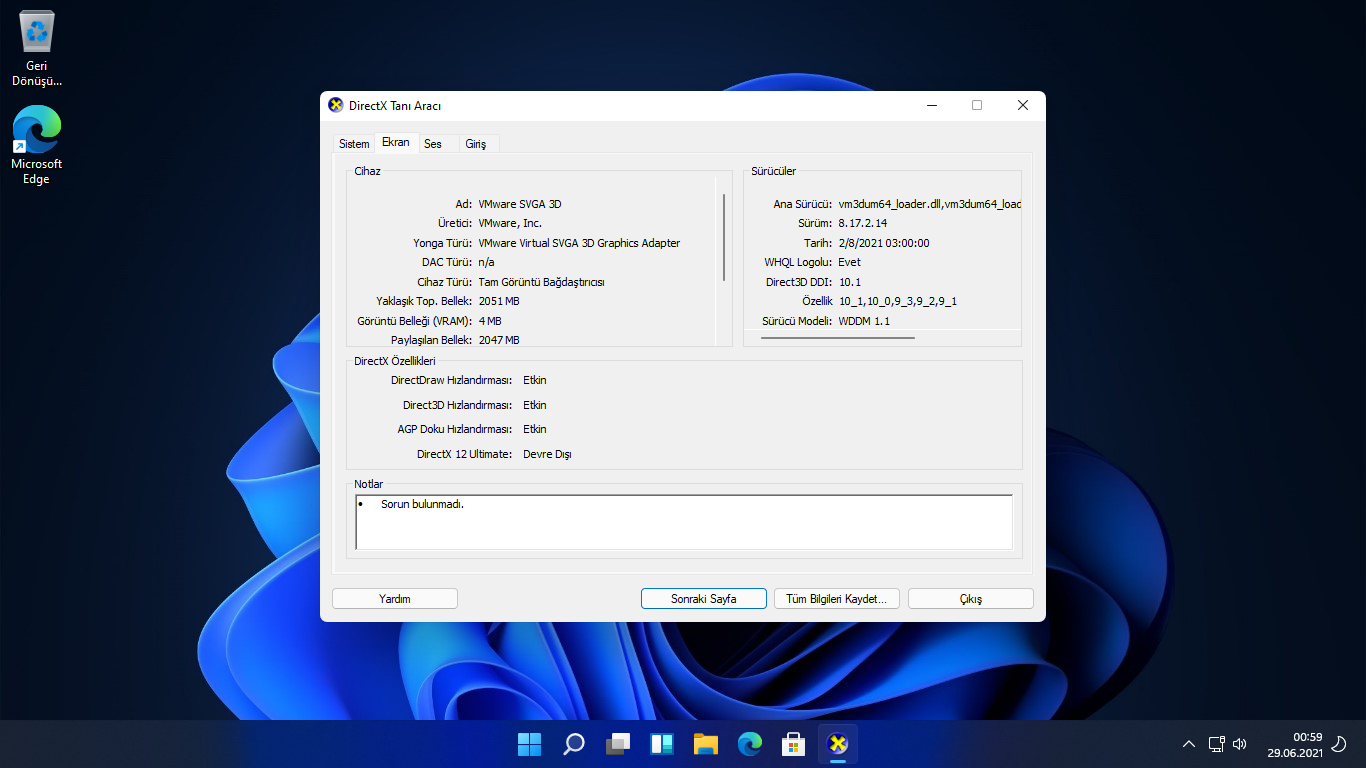Click the Sonraki Sayfa button
Screen dimensions: 1366x768
coord(704,598)
